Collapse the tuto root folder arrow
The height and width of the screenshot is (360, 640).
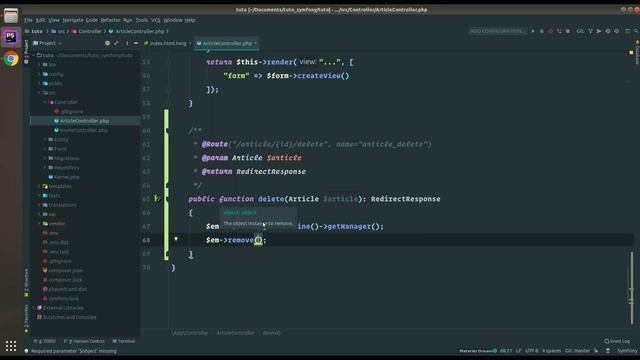[34, 55]
